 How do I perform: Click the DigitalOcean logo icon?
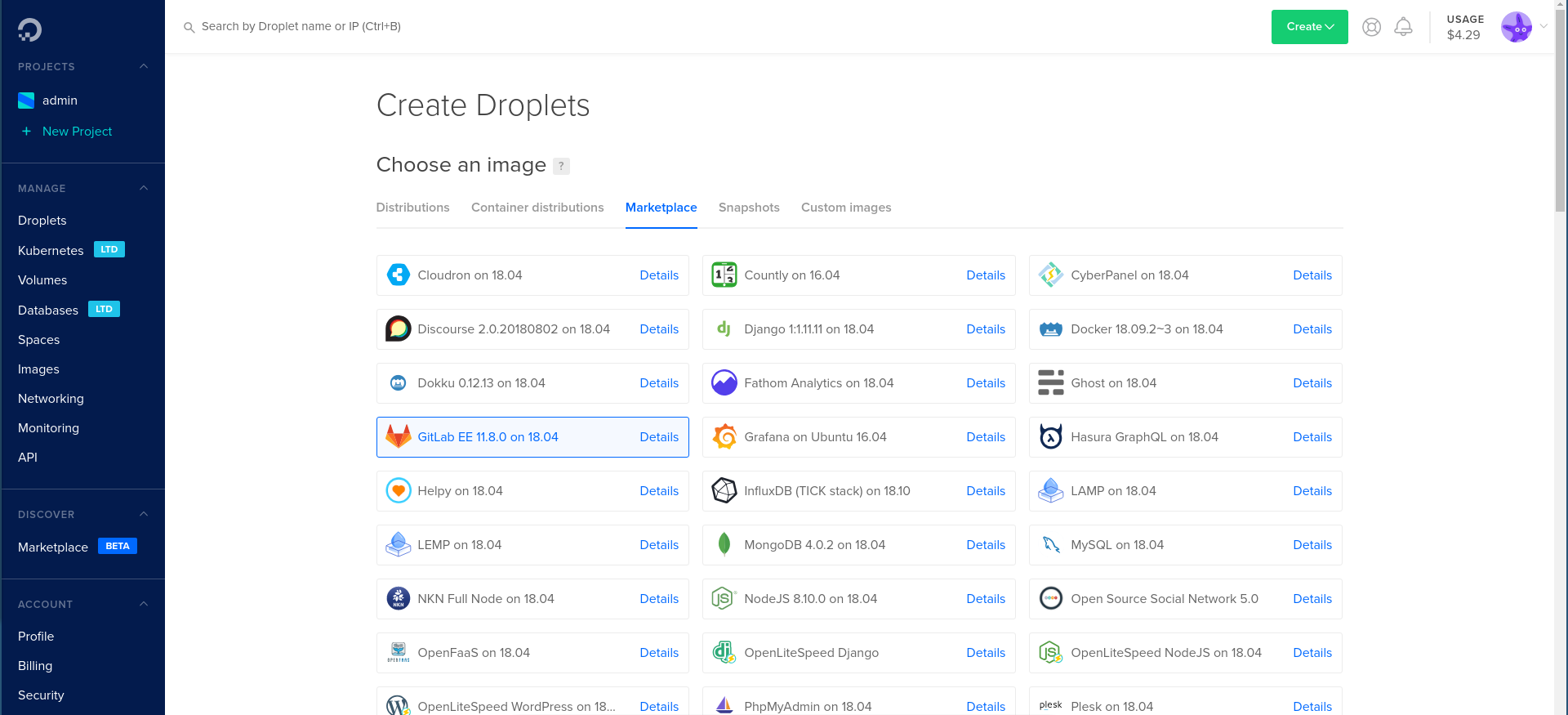click(29, 30)
